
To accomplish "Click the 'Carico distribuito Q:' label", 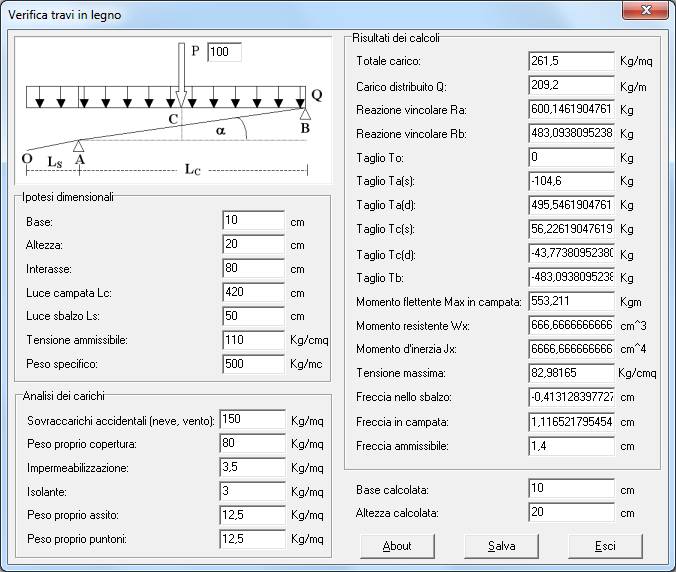I will [x=401, y=87].
